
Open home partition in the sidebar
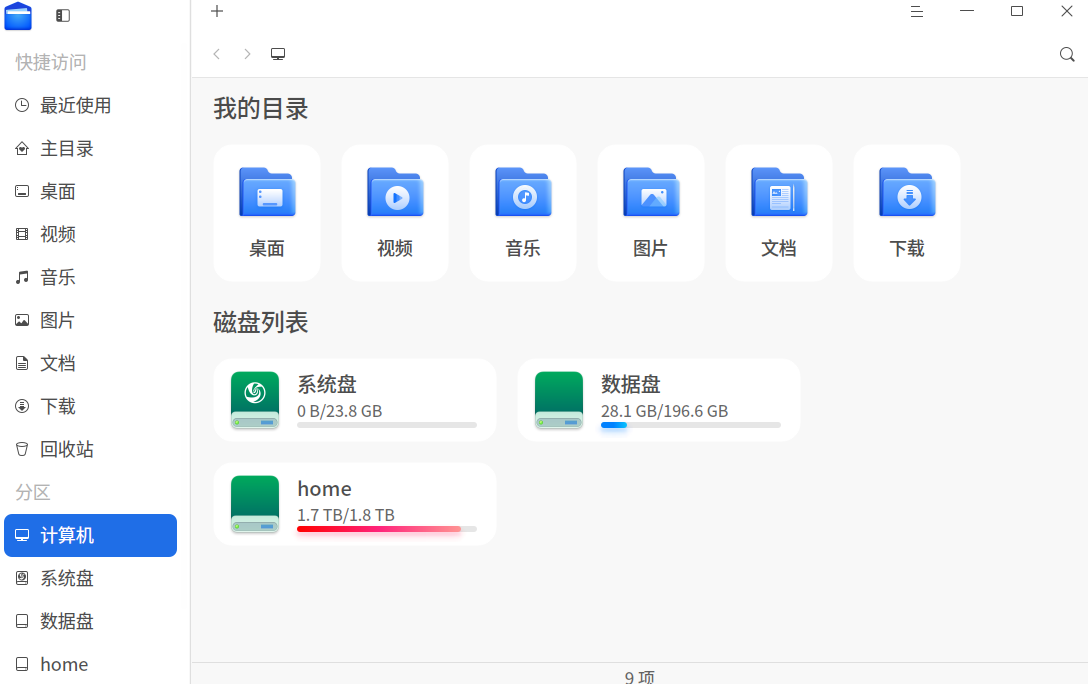point(90,665)
